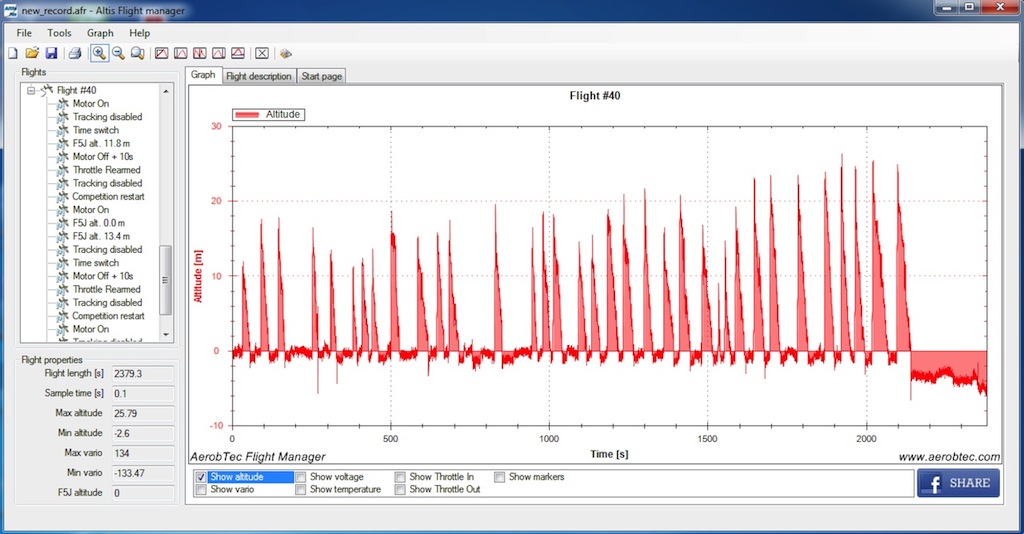Collapse the Flight #40 tree node
Viewport: 1024px width, 534px height.
pyautogui.click(x=31, y=90)
